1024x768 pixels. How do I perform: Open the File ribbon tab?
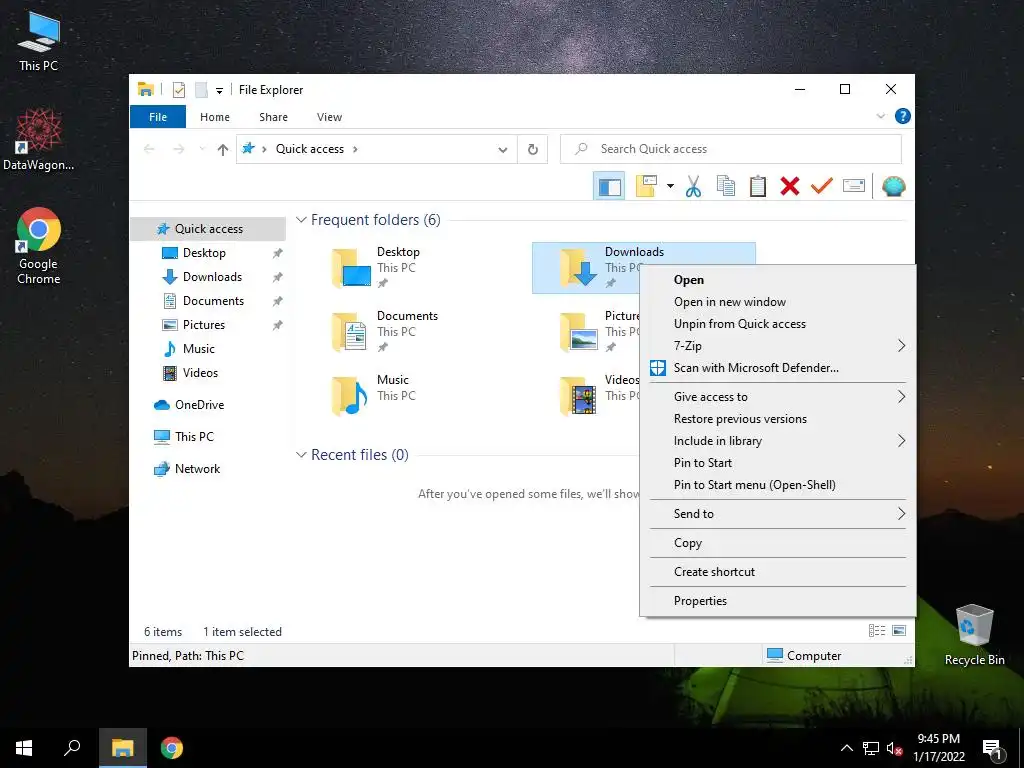158,117
